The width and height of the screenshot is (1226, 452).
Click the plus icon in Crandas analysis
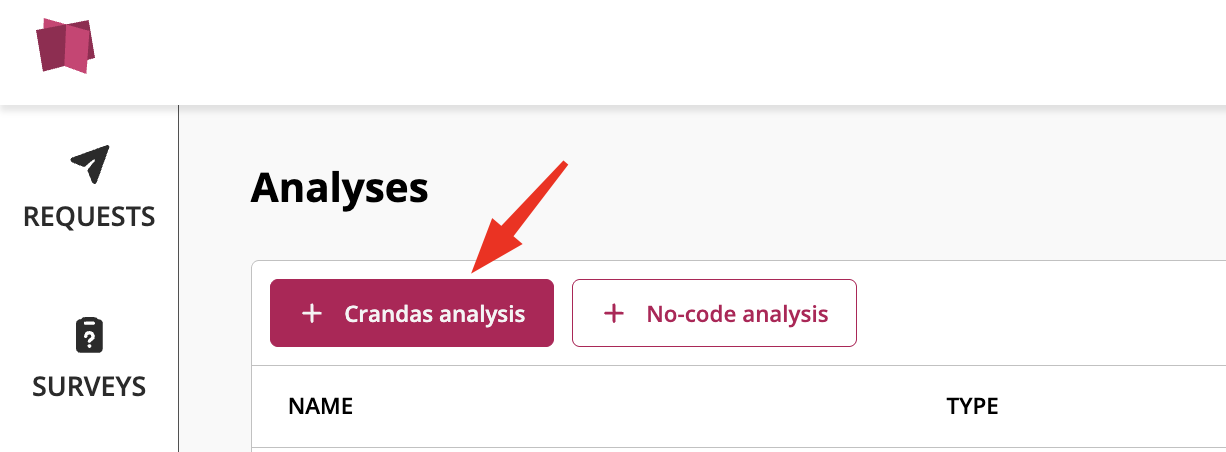coord(312,314)
